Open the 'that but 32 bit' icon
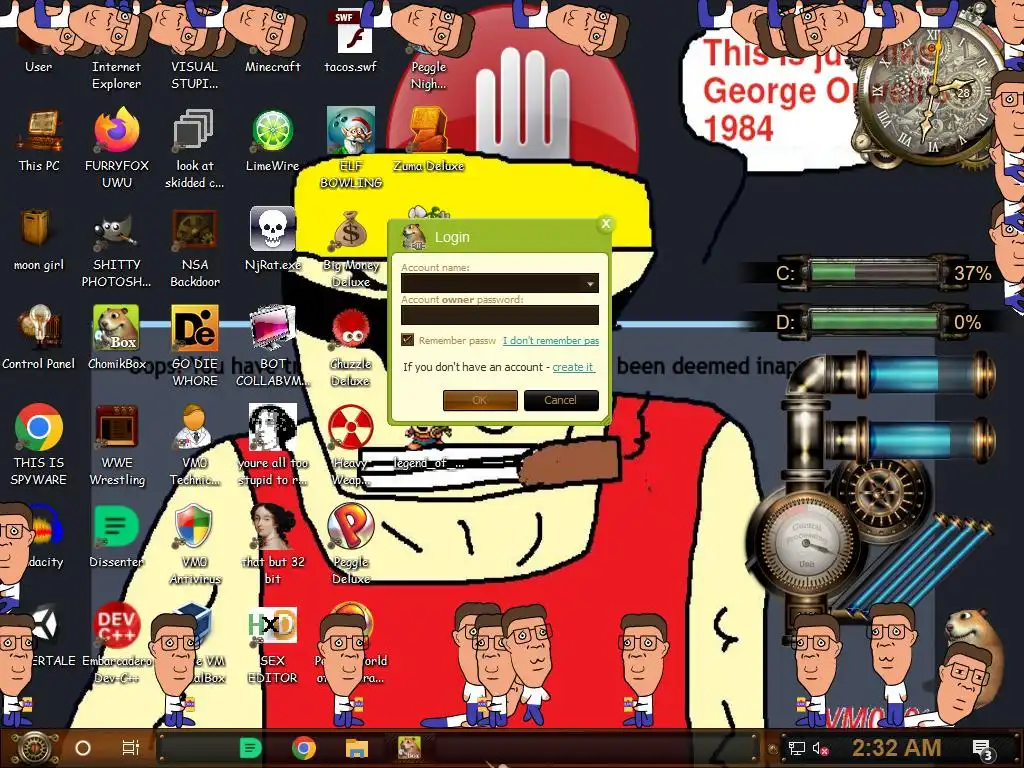1024x768 pixels. click(272, 544)
